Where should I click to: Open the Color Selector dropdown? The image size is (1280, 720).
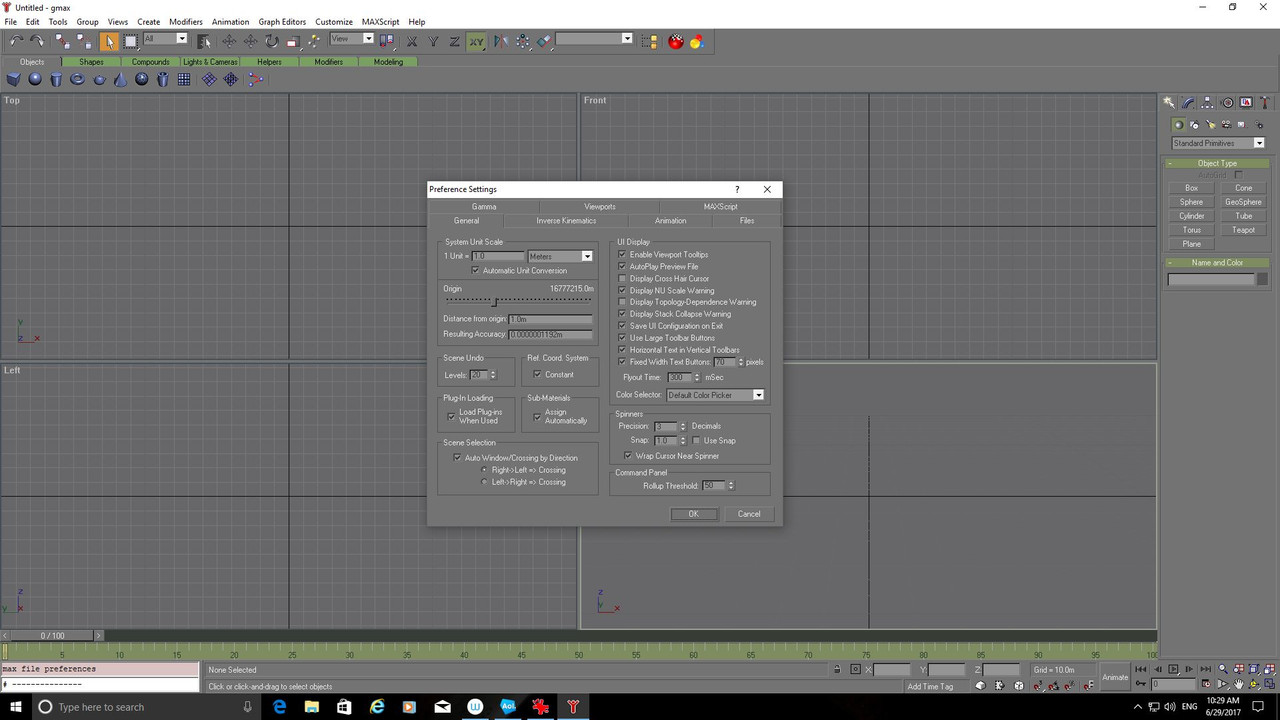point(758,395)
